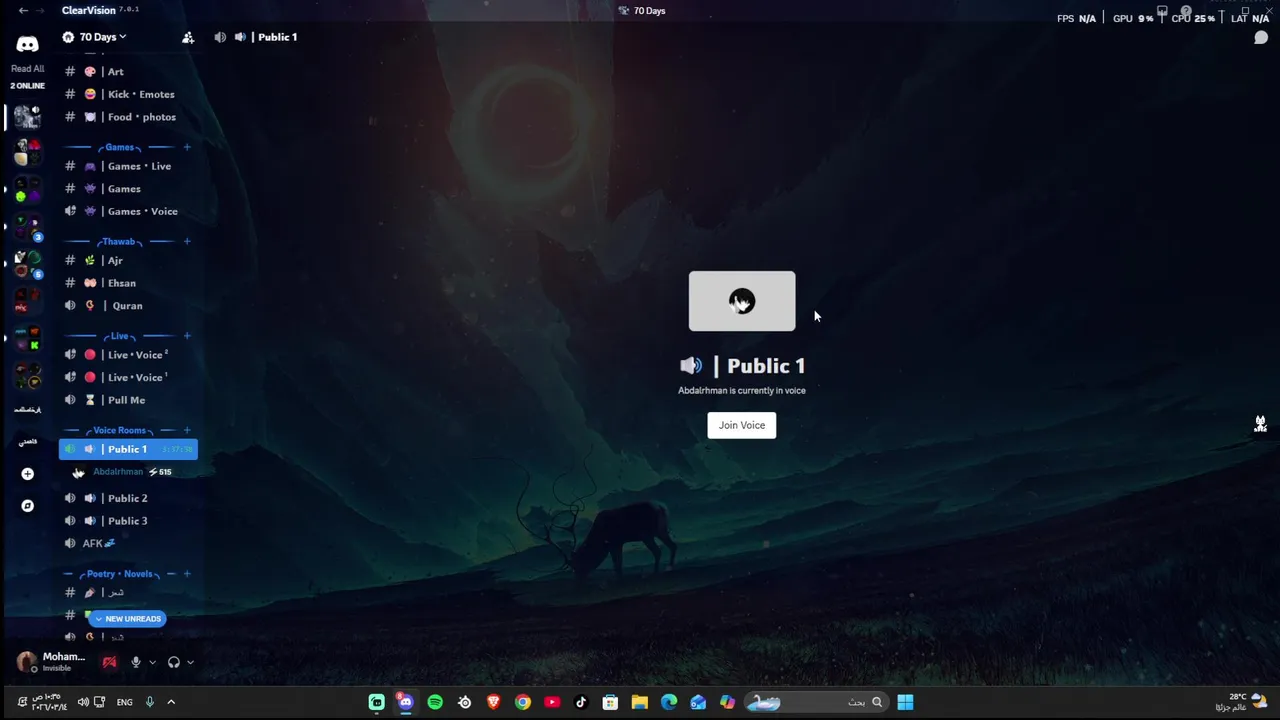1280x720 pixels.
Task: Open Microsoft Edge from taskbar
Action: (669, 702)
